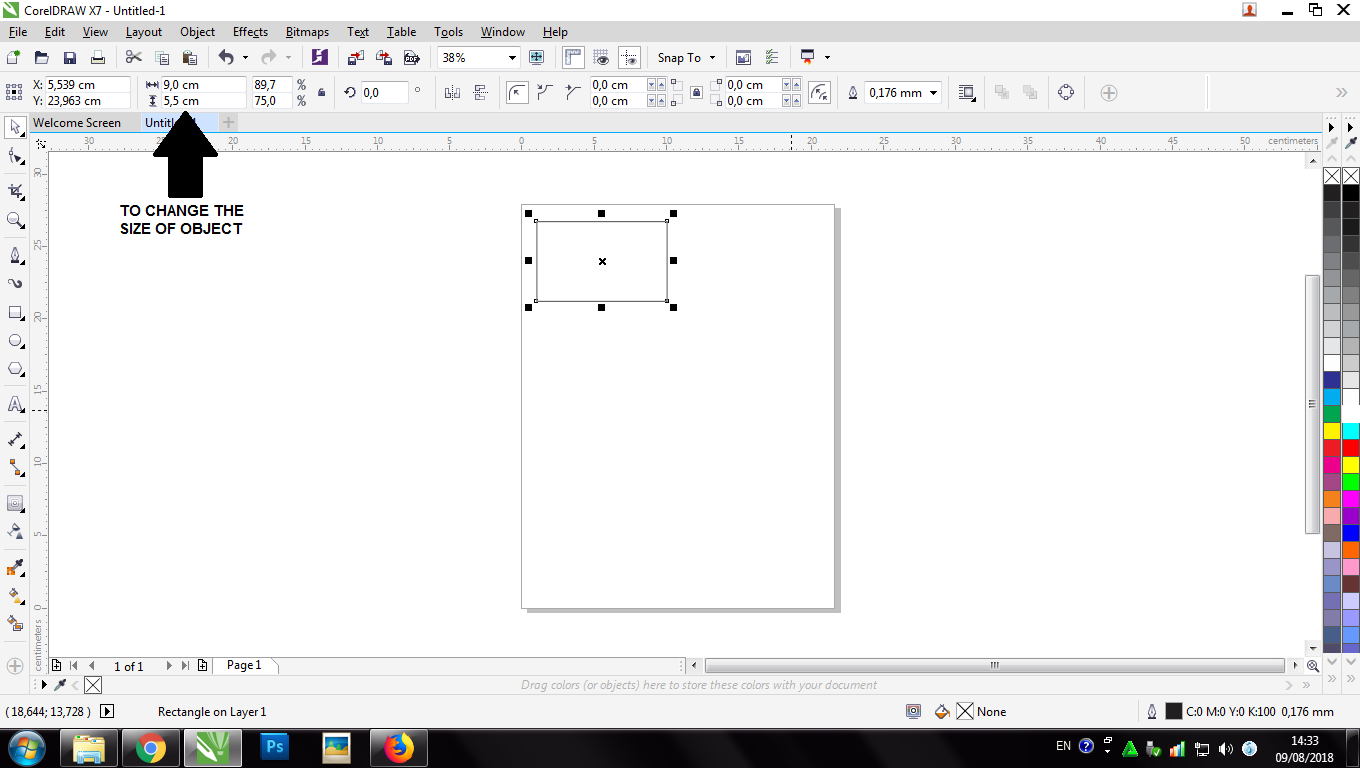1360x768 pixels.
Task: Open the outline width dropdown
Action: (934, 93)
